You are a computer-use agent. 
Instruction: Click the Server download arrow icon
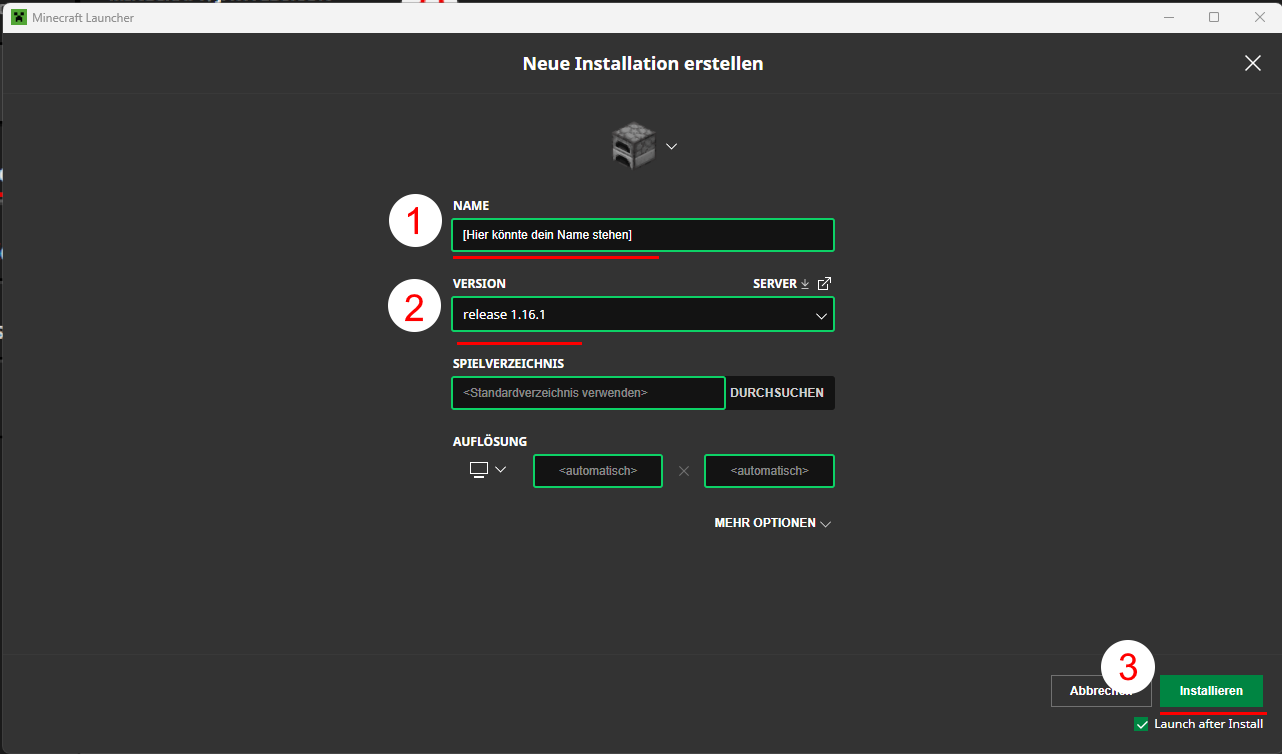(x=805, y=284)
